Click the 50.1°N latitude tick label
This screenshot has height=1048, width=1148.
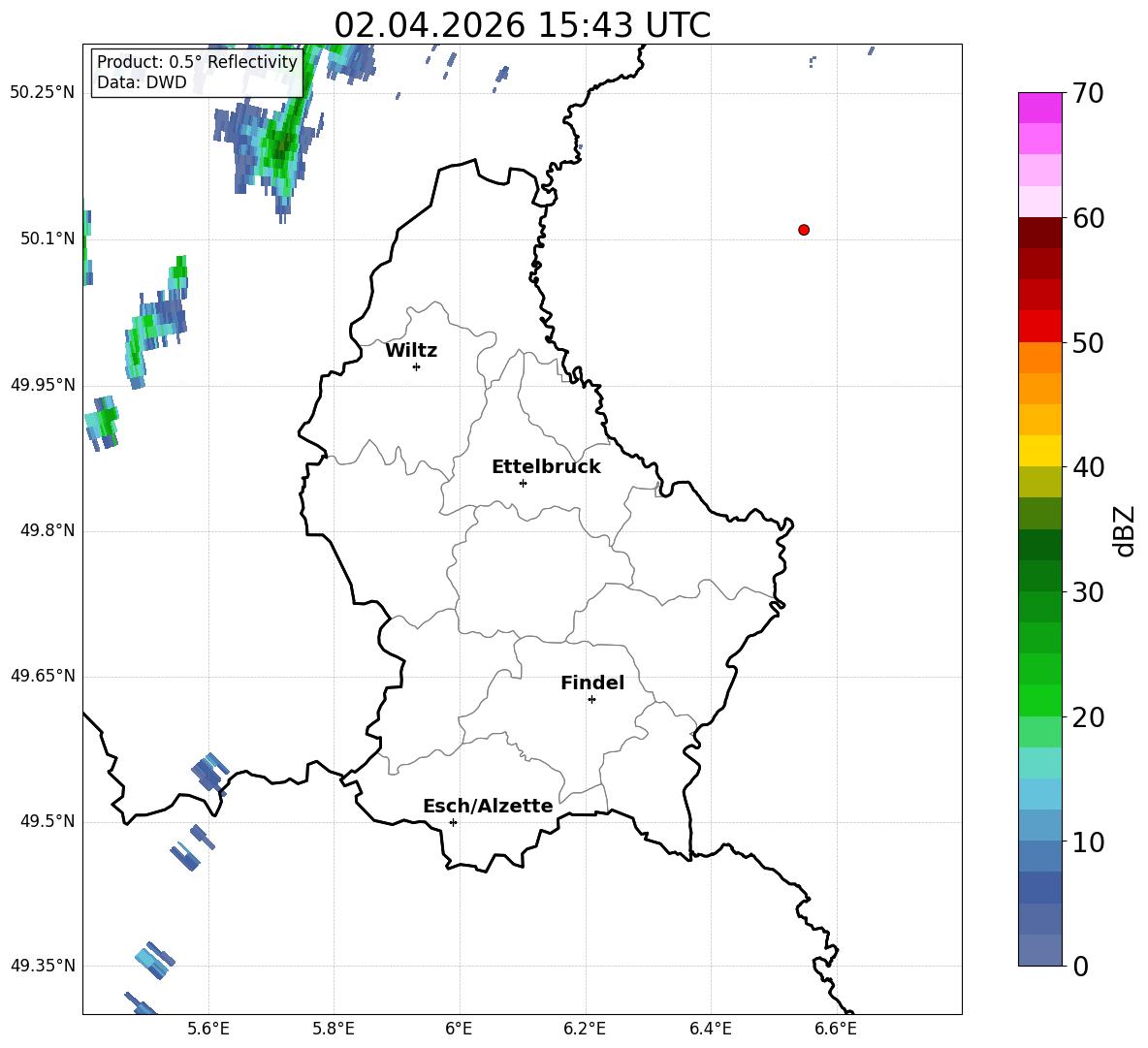48,238
